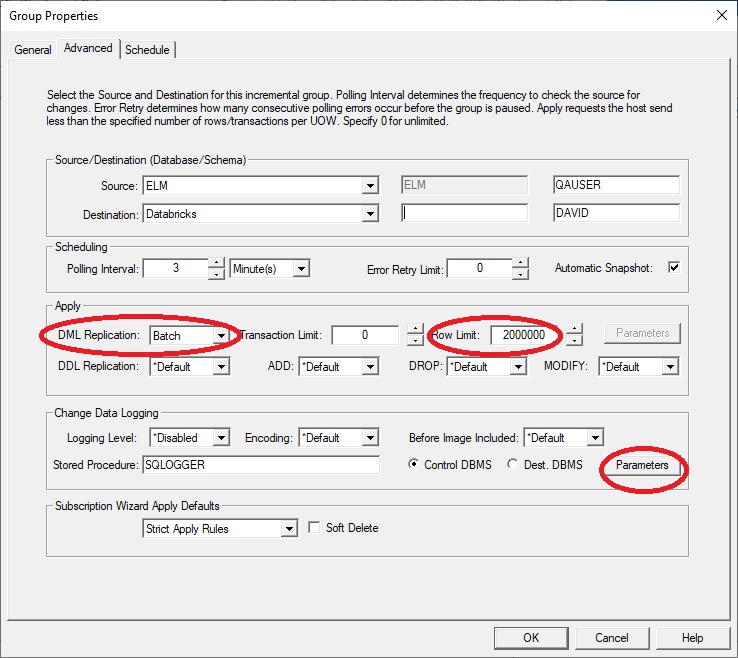Enable the Soft Delete checkbox
738x658 pixels.
315,528
